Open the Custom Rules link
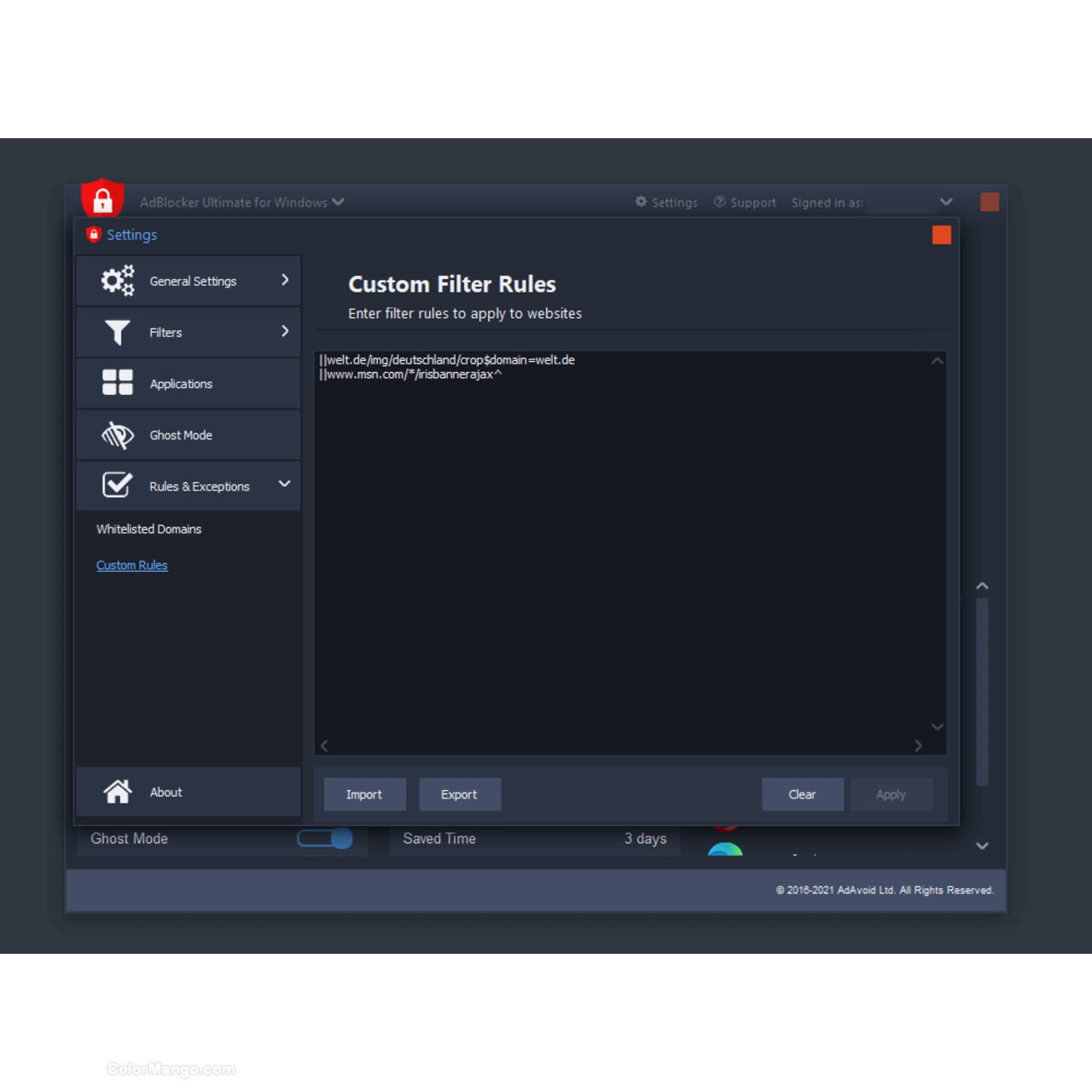 (x=131, y=565)
